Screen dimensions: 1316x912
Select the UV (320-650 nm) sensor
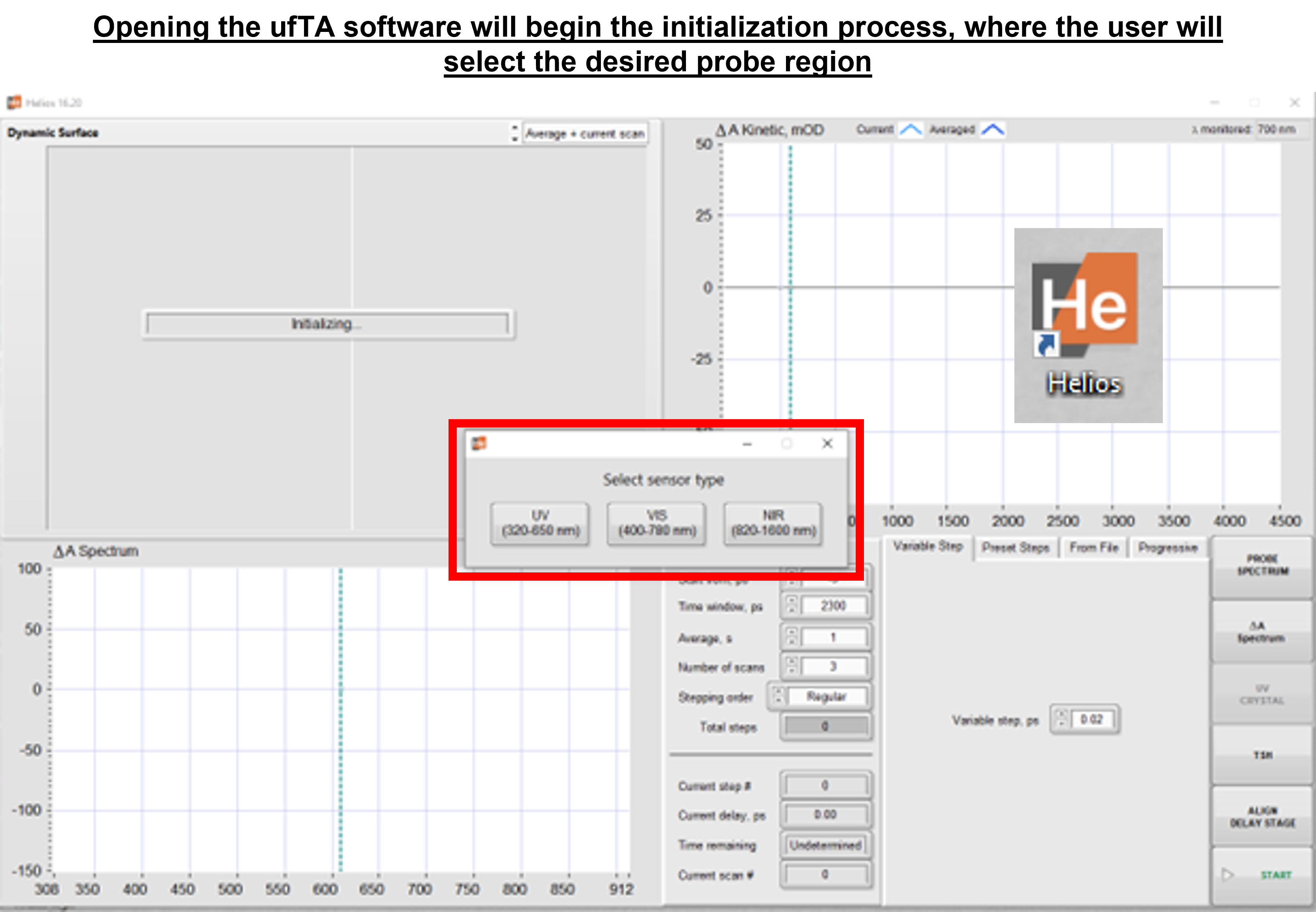(x=540, y=524)
